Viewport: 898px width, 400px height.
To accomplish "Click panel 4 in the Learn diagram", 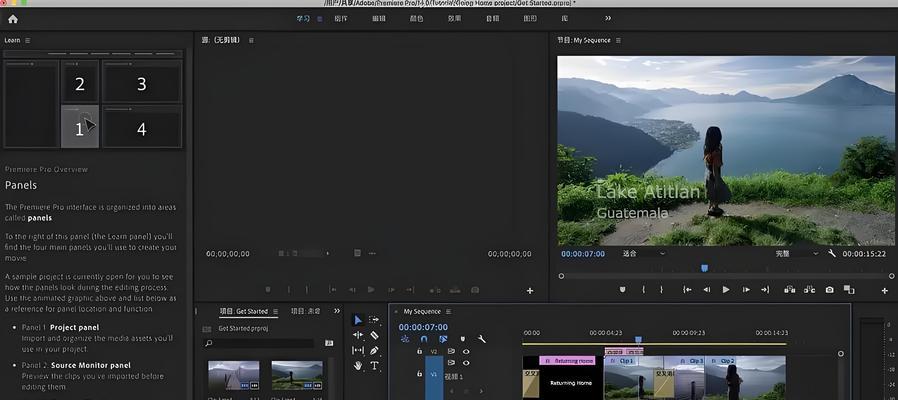I will click(141, 127).
